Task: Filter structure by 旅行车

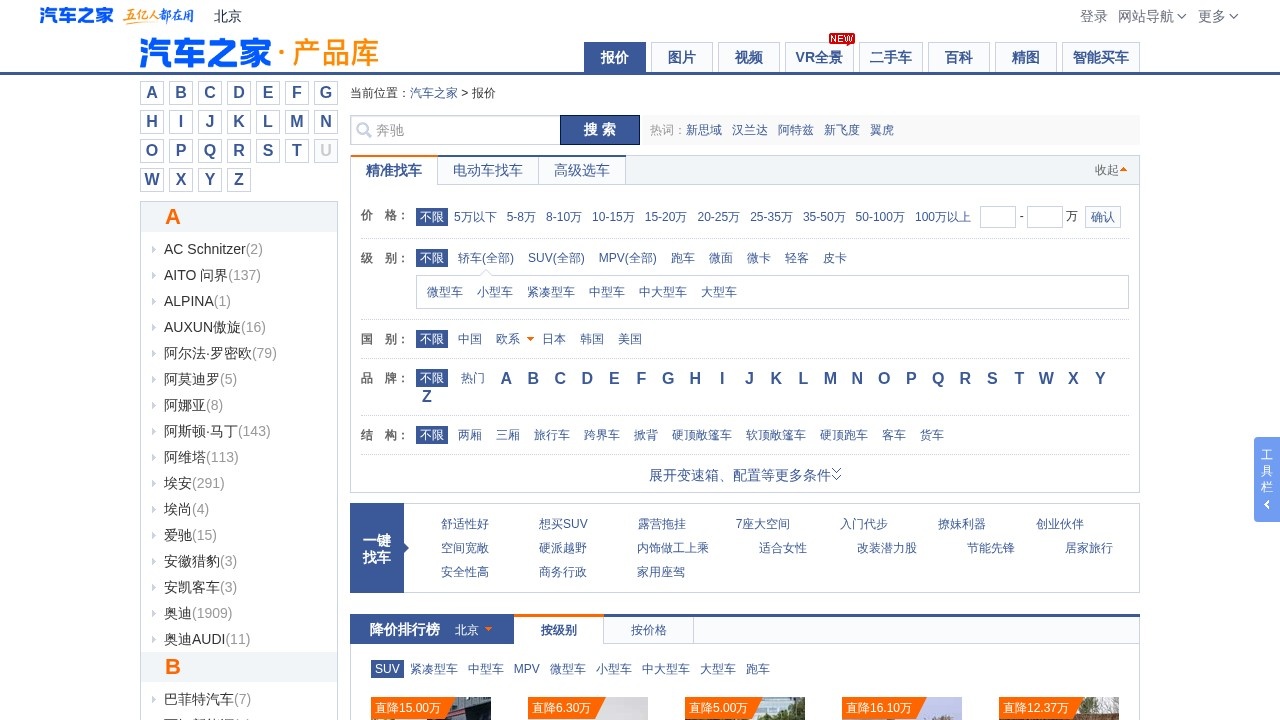Action: (x=552, y=435)
